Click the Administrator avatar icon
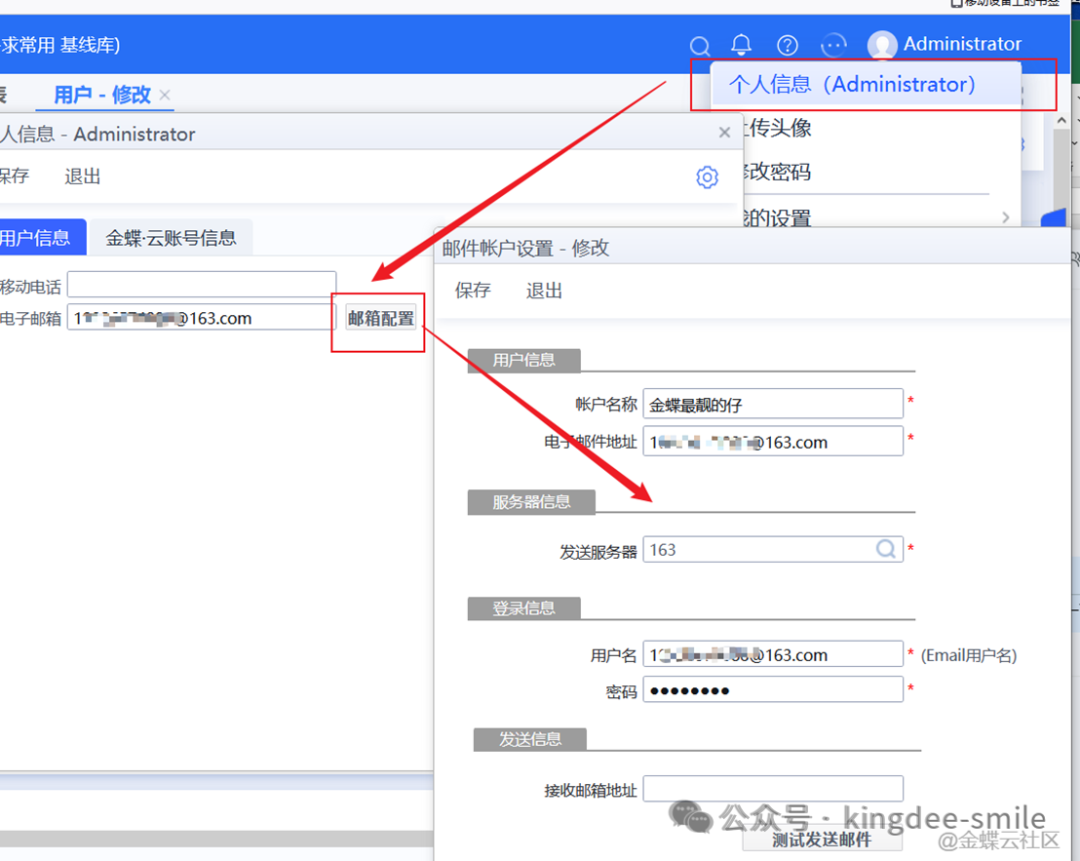Screen dimensions: 1080x861 coord(882,45)
